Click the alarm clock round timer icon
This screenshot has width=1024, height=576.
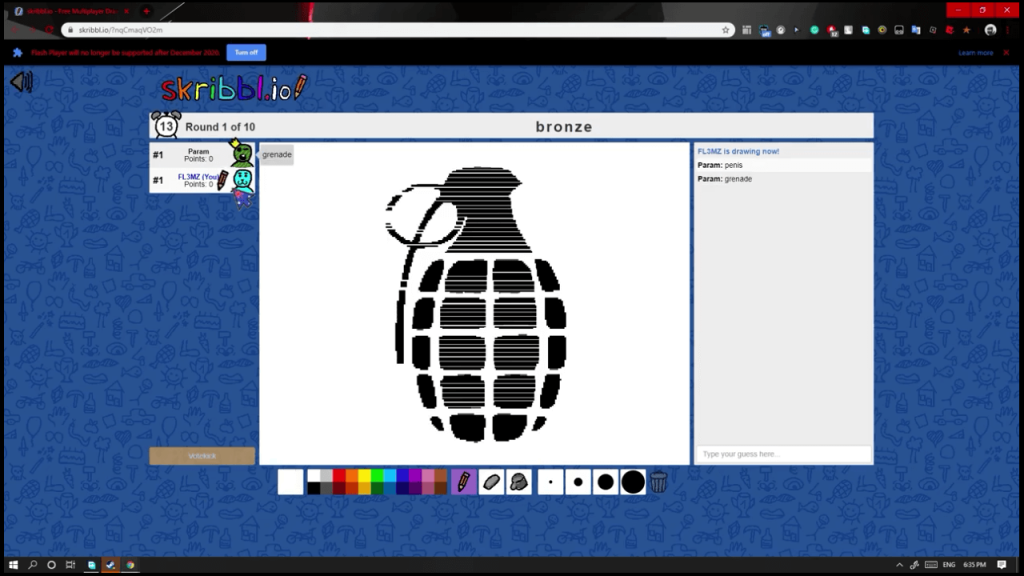(x=166, y=126)
